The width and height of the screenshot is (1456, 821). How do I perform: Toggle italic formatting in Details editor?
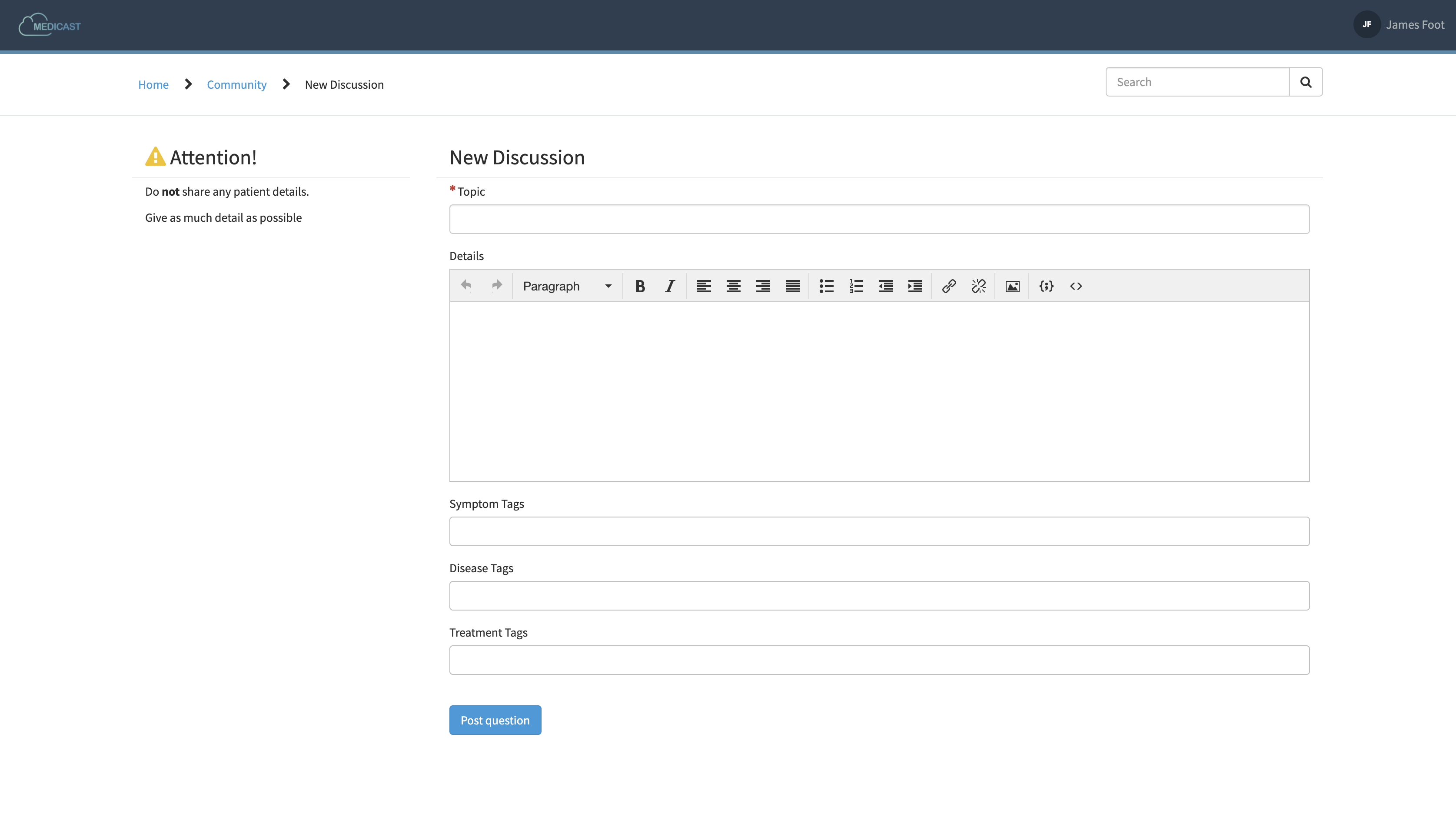pyautogui.click(x=670, y=286)
